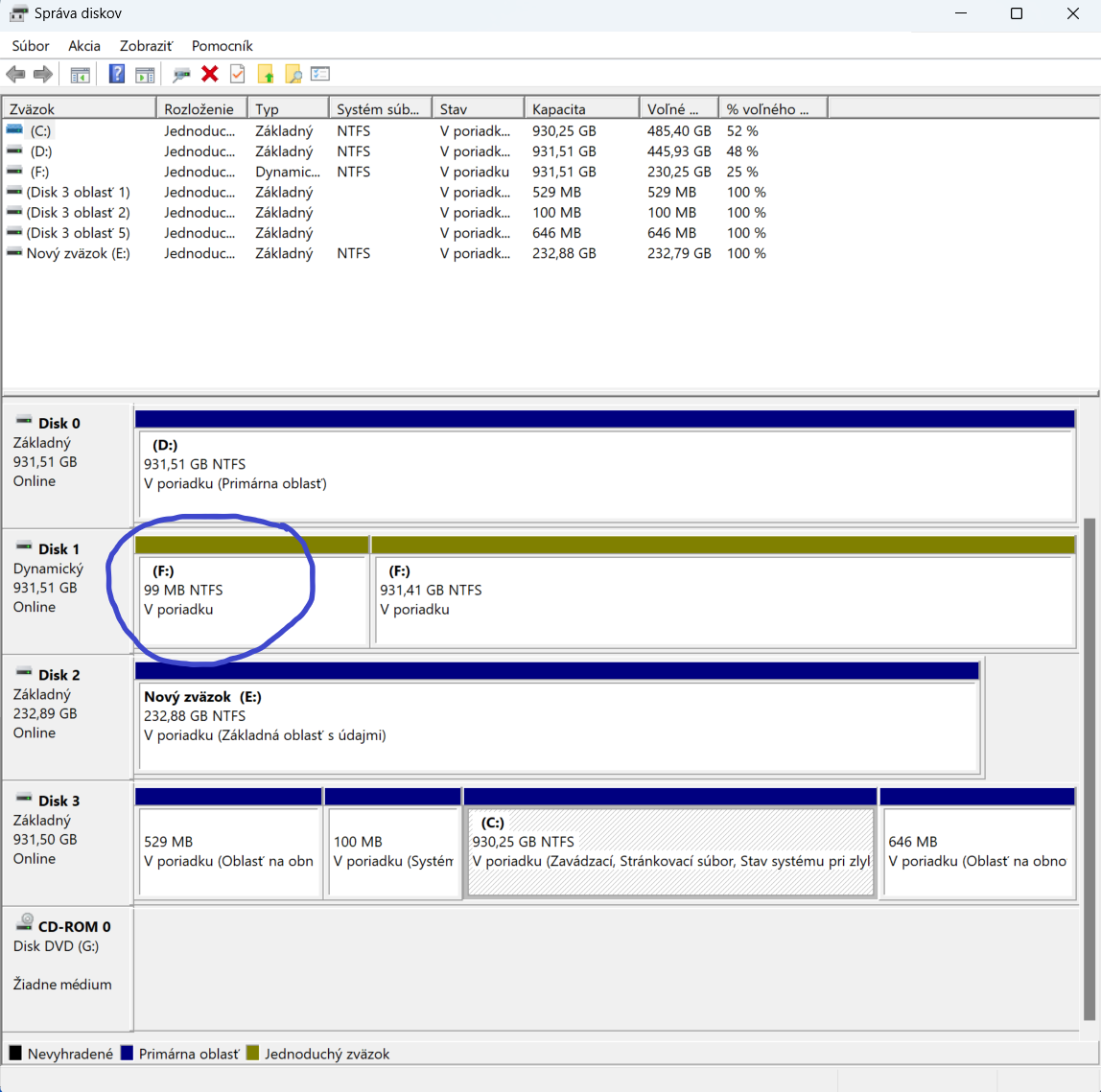Select the (Disk 3 oblasť 2) volume row

(x=415, y=212)
